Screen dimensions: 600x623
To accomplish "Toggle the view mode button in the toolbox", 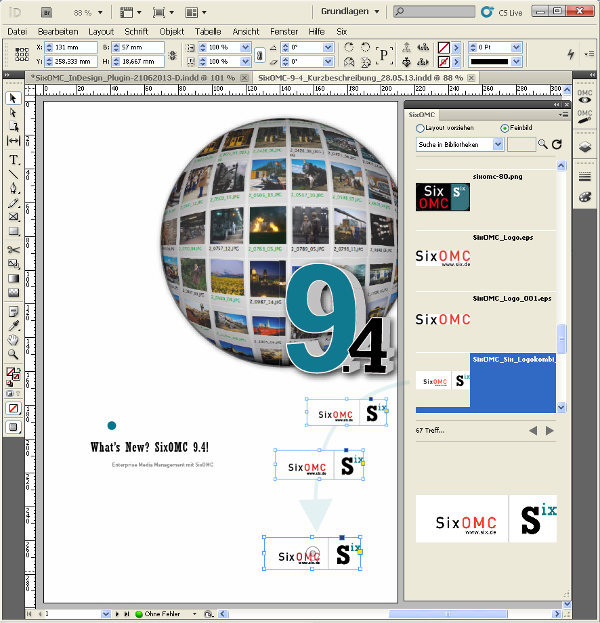I will click(13, 427).
